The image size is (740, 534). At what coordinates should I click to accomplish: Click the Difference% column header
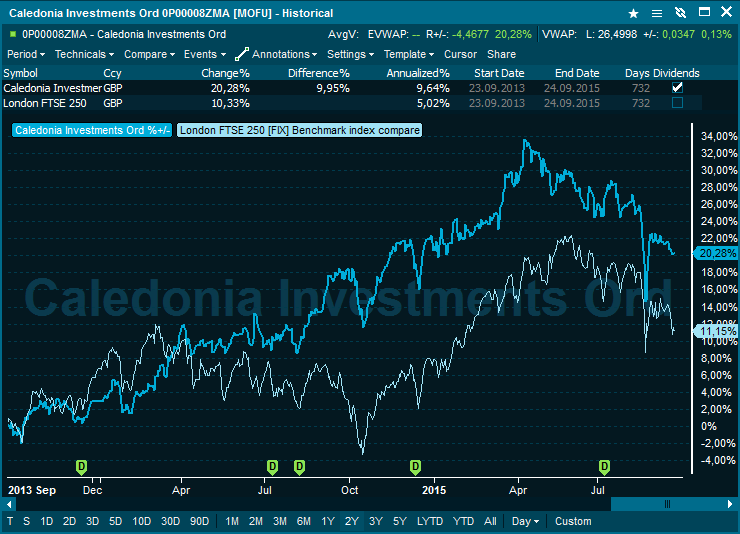coord(319,73)
